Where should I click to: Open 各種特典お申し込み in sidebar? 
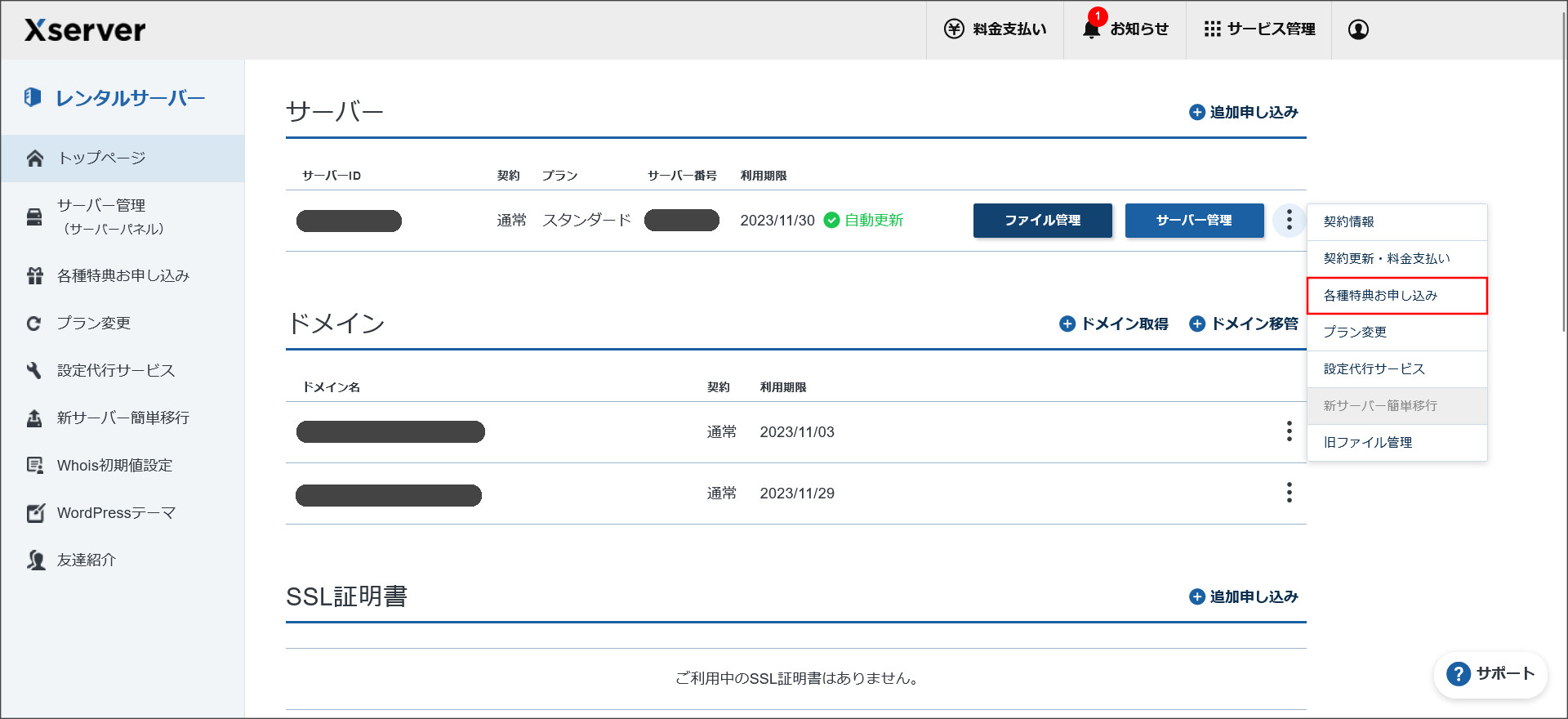point(122,276)
